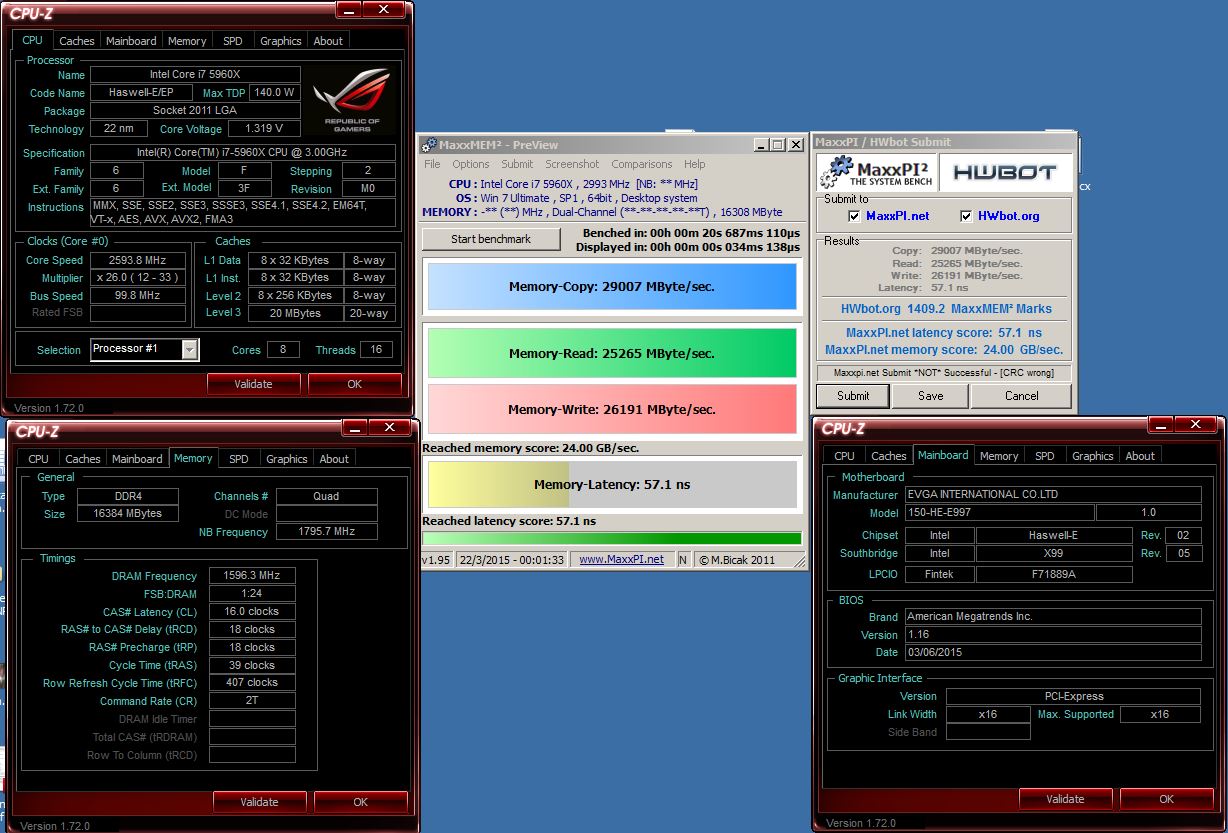1228x833 pixels.
Task: Open the www.MaxxPI.net link
Action: click(621, 559)
